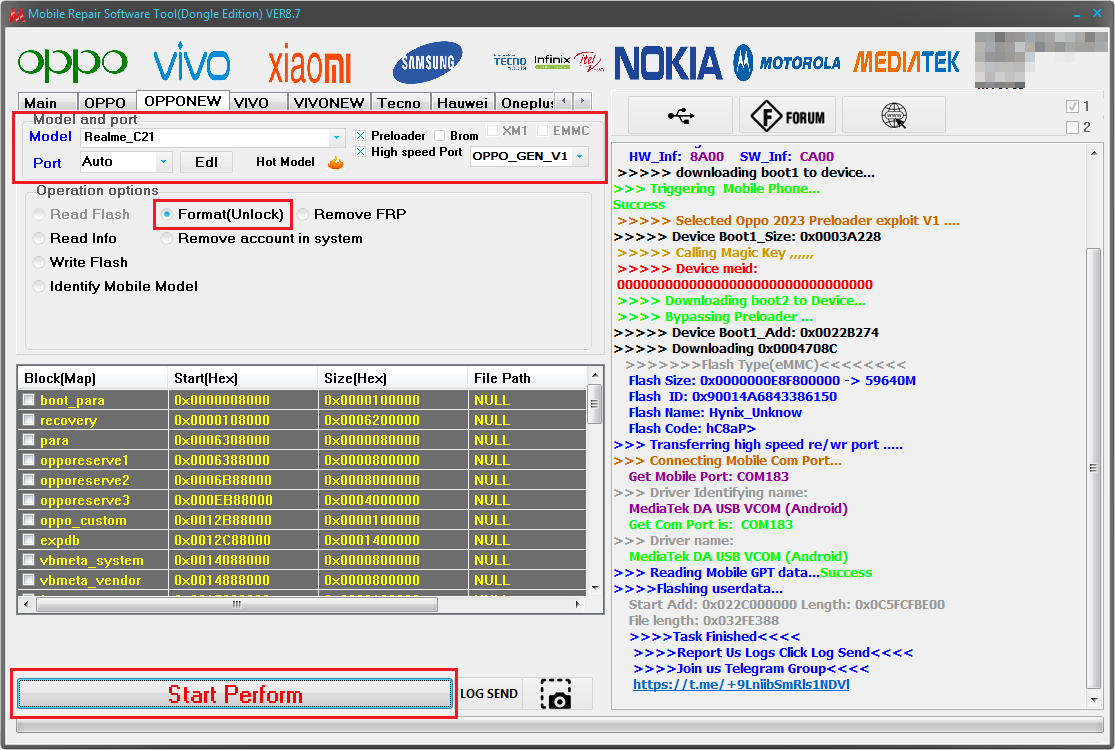The width and height of the screenshot is (1115, 750).
Task: Open the website globe icon
Action: tap(894, 115)
